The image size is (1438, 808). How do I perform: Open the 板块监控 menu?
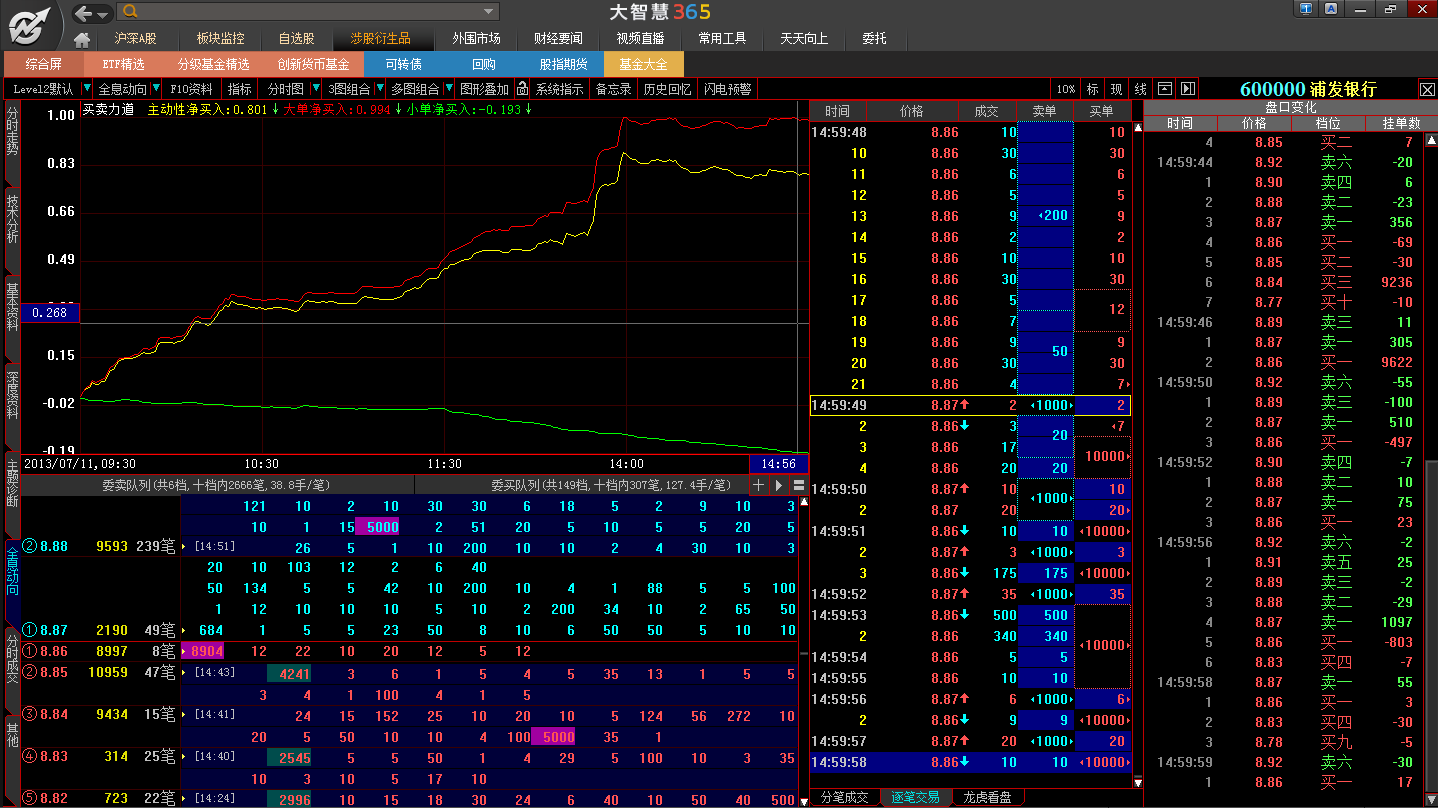(220, 39)
